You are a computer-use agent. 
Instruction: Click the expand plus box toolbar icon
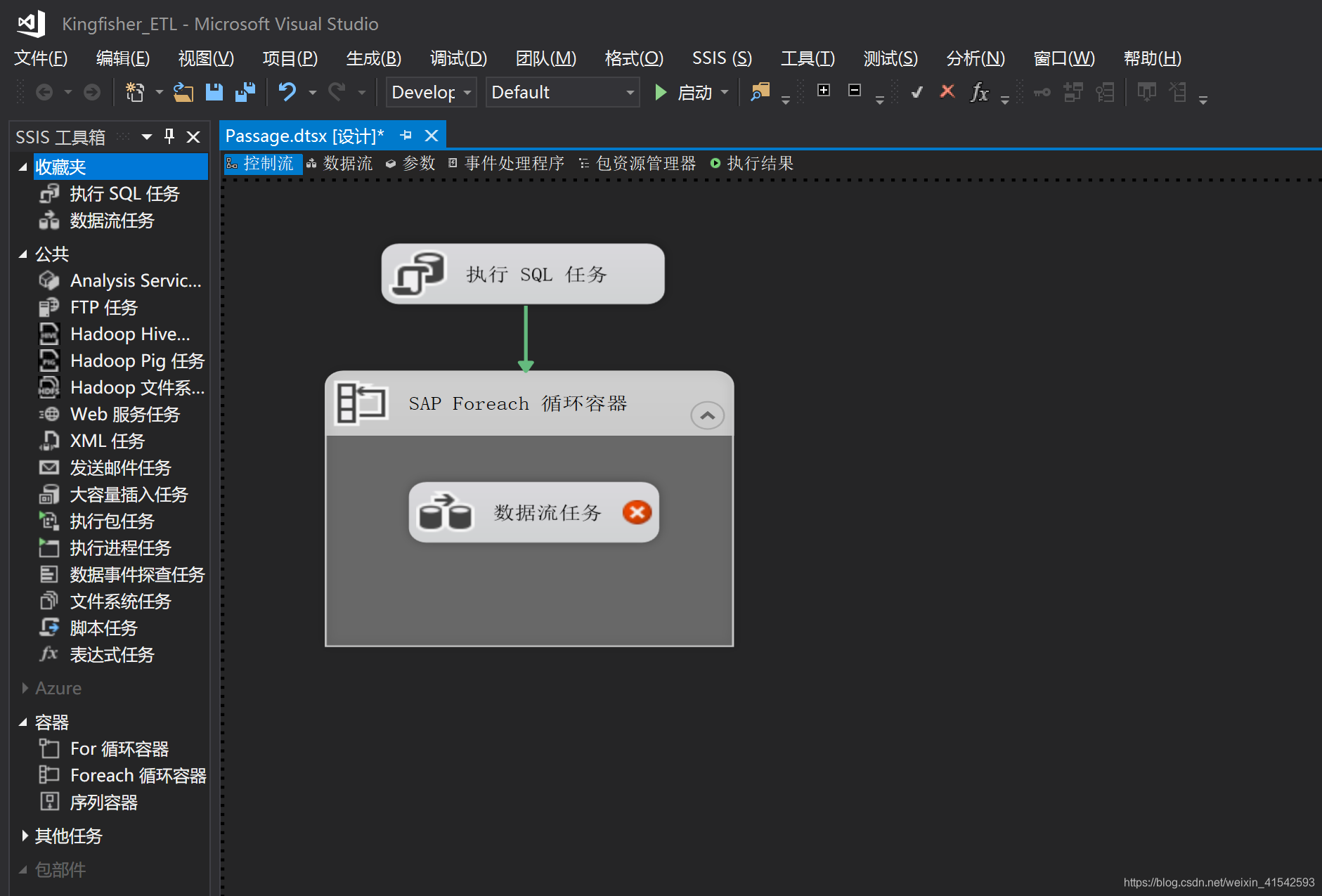pyautogui.click(x=824, y=90)
